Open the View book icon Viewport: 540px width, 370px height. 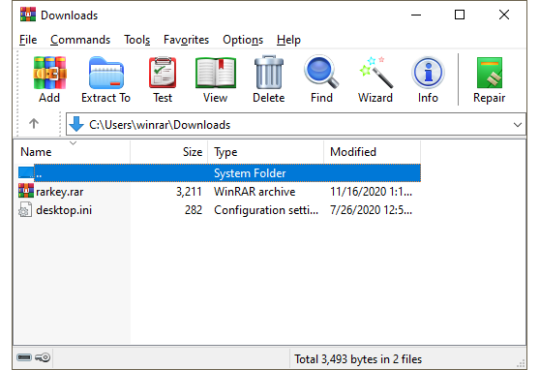pyautogui.click(x=216, y=73)
